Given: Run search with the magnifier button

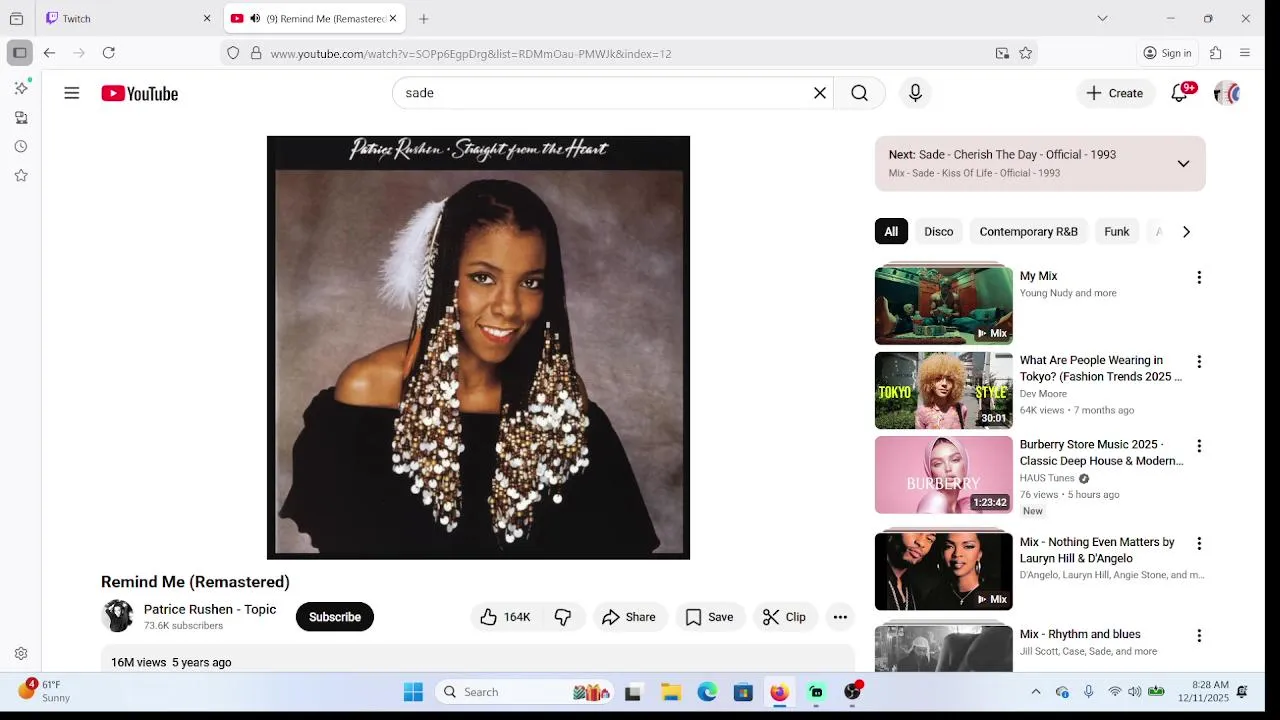Looking at the screenshot, I should tap(859, 93).
